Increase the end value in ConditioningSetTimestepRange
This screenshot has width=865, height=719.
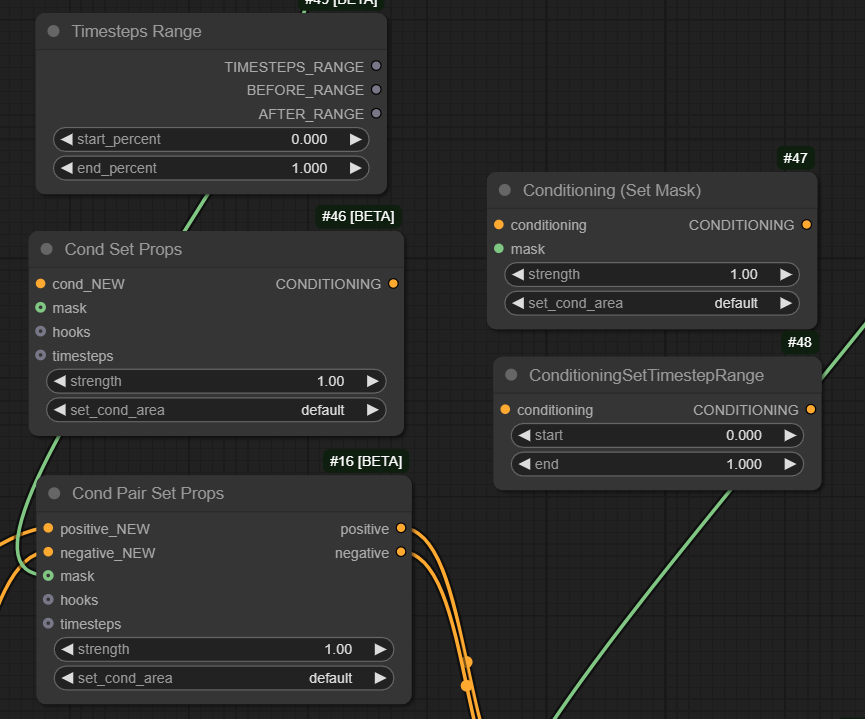(791, 463)
